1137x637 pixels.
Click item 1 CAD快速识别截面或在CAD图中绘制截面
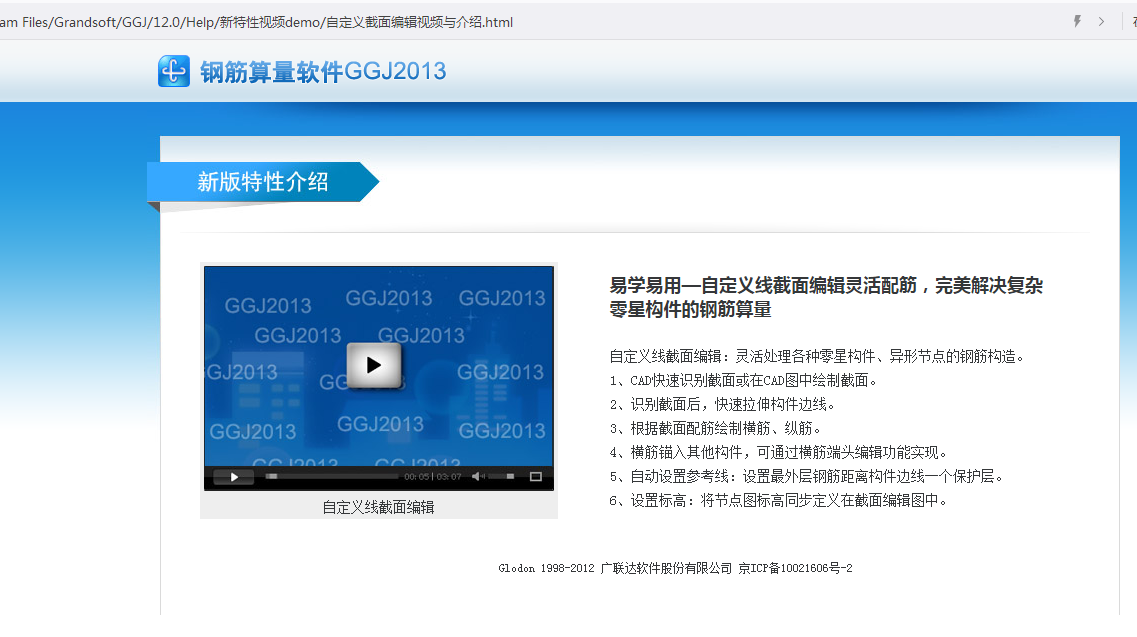743,380
